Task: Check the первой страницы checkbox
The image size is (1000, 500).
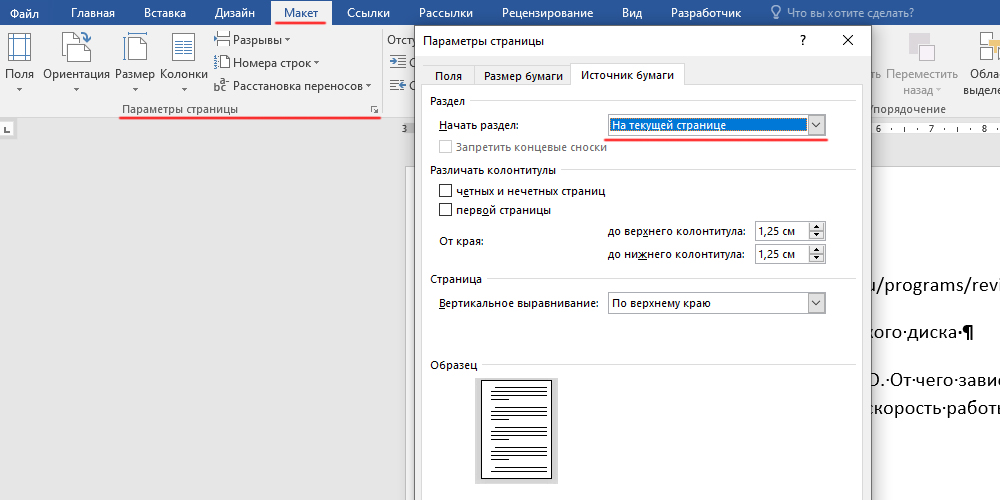Action: [x=446, y=210]
